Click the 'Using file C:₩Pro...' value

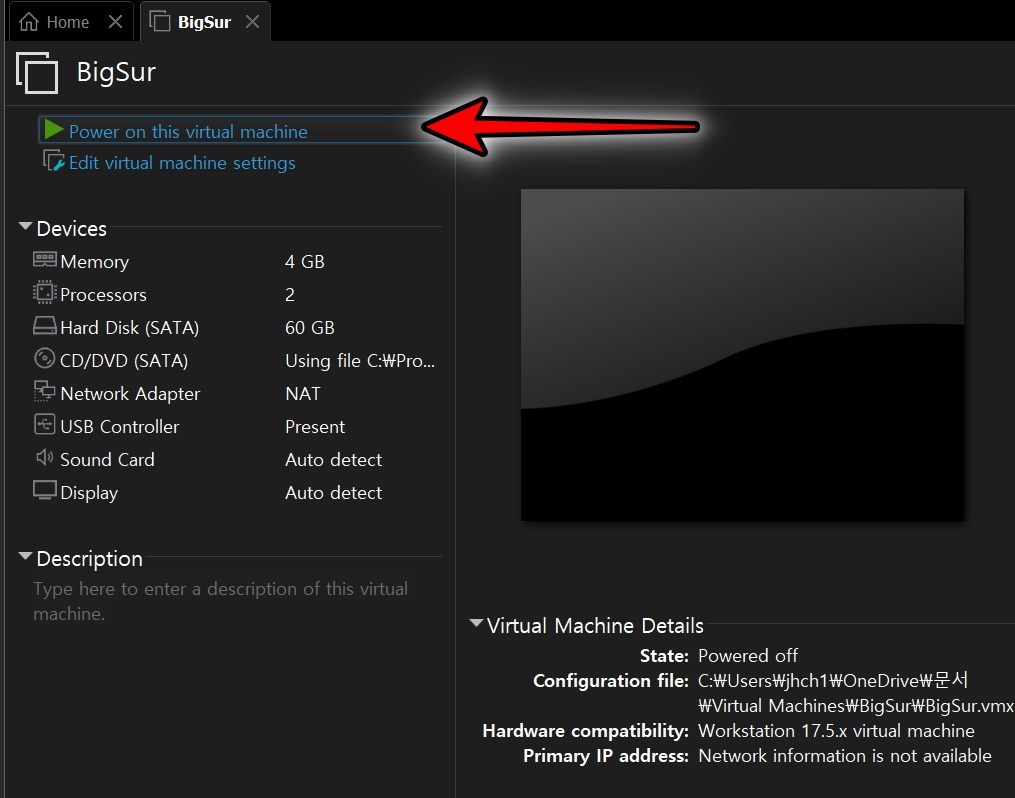(360, 360)
